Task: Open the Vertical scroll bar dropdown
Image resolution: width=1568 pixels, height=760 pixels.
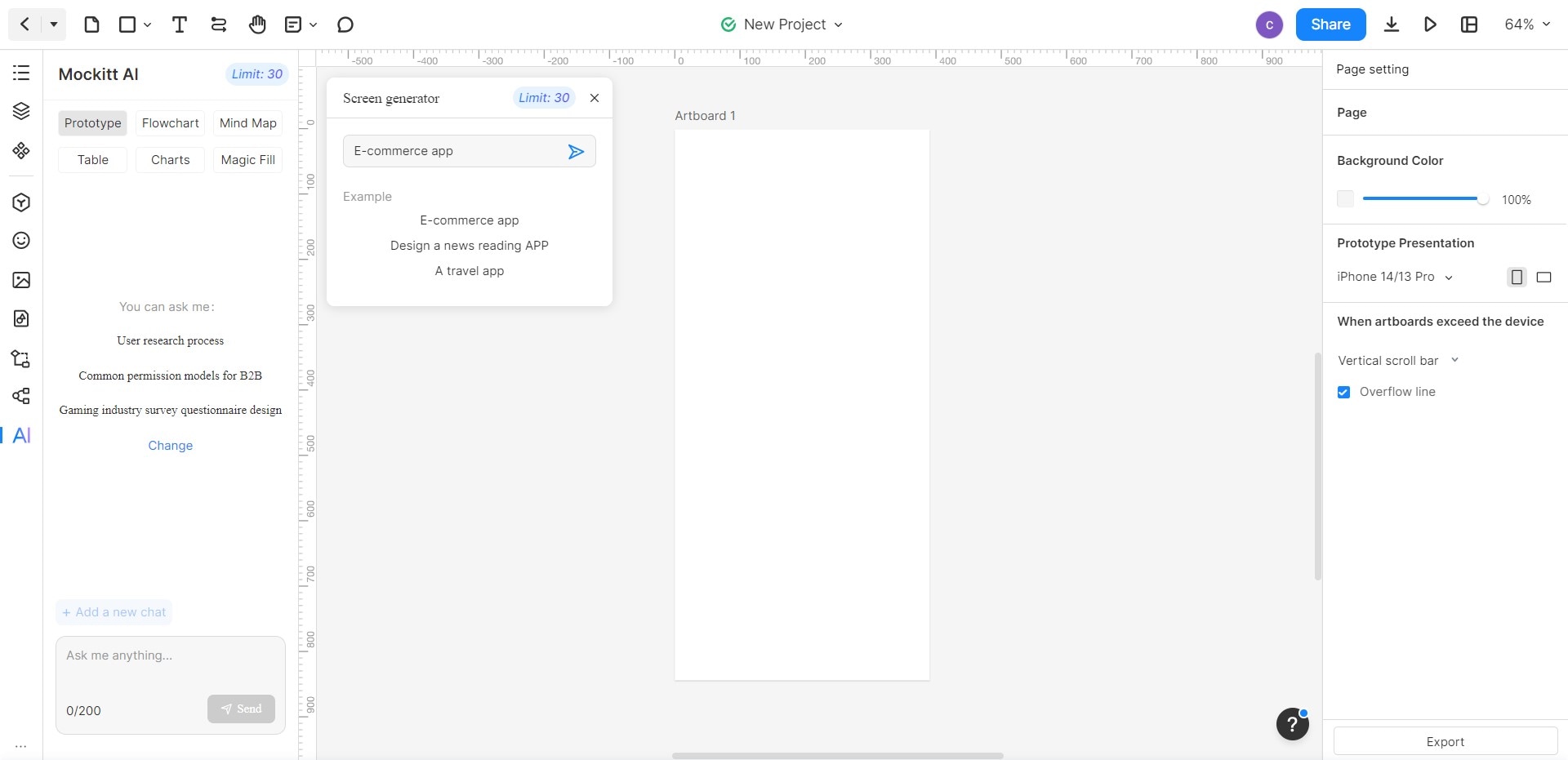Action: [1398, 360]
